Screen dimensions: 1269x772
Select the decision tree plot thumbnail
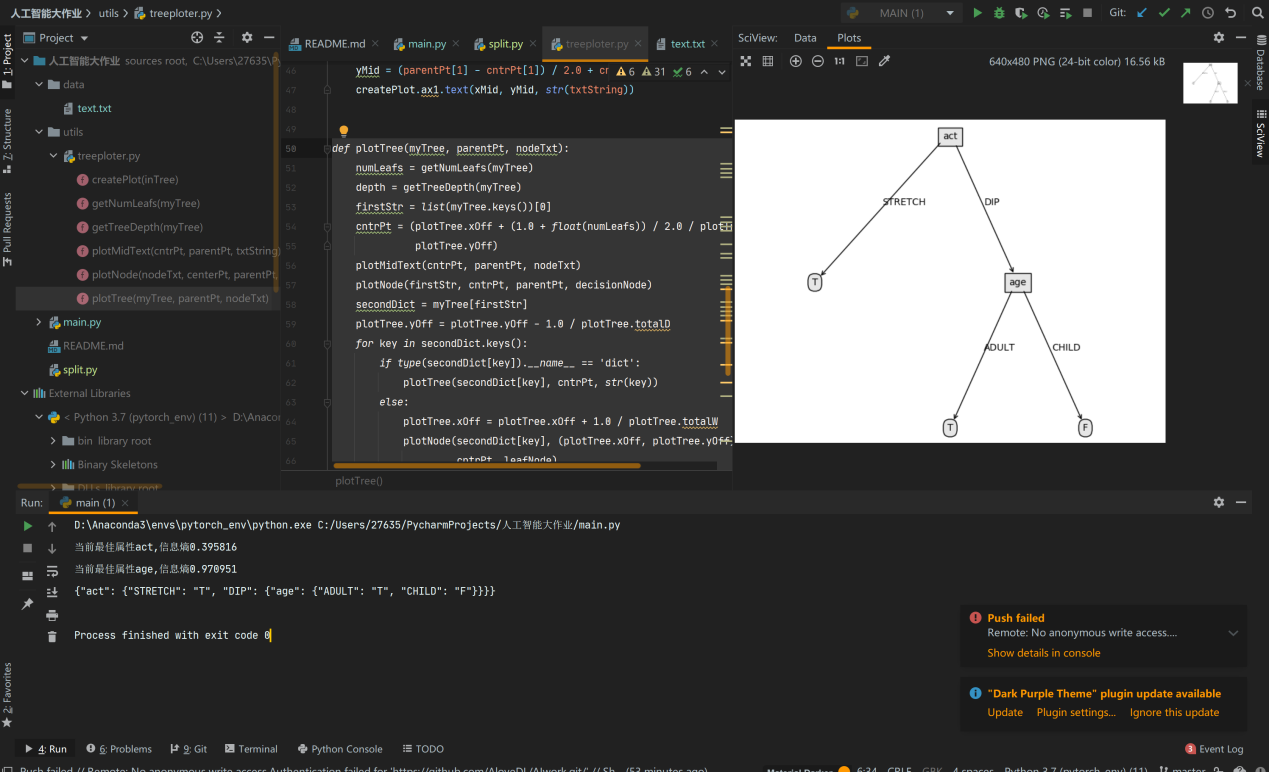click(1209, 83)
